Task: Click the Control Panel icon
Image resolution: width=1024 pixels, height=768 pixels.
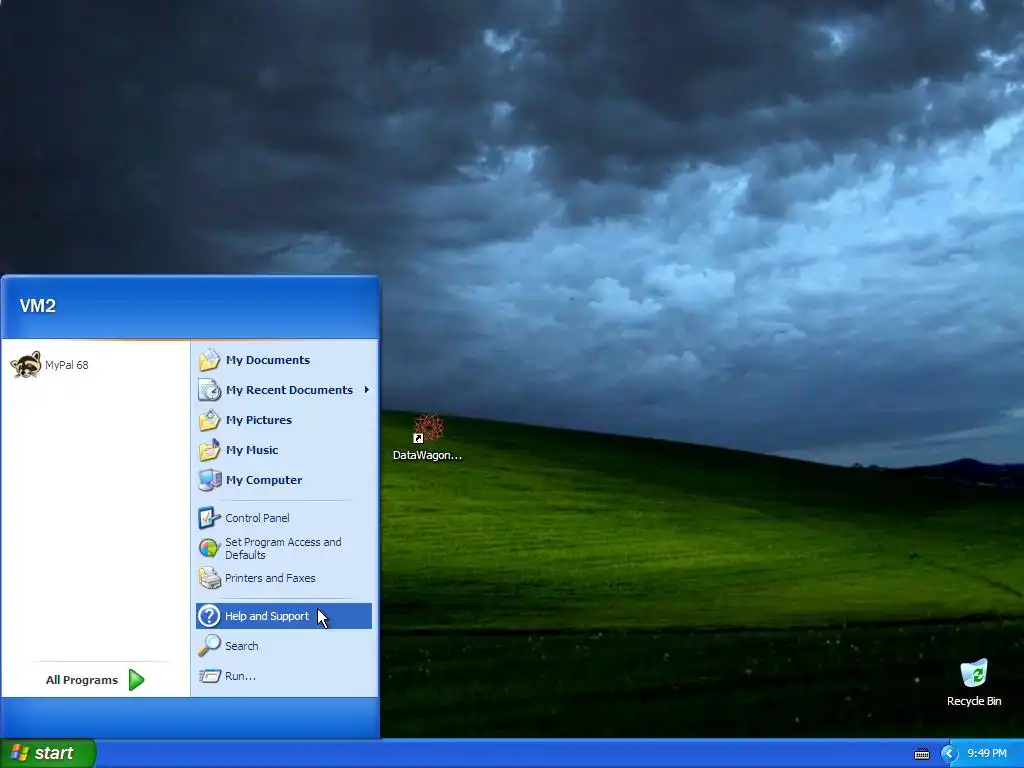Action: pos(209,518)
